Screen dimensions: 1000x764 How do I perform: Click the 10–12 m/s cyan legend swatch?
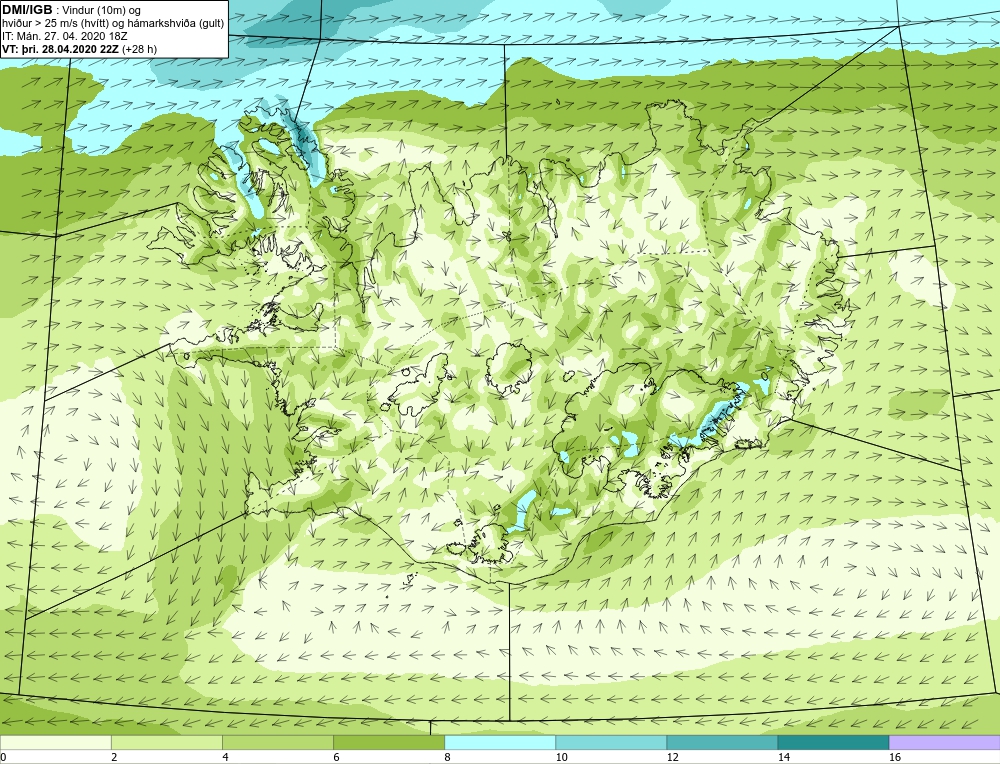611,742
